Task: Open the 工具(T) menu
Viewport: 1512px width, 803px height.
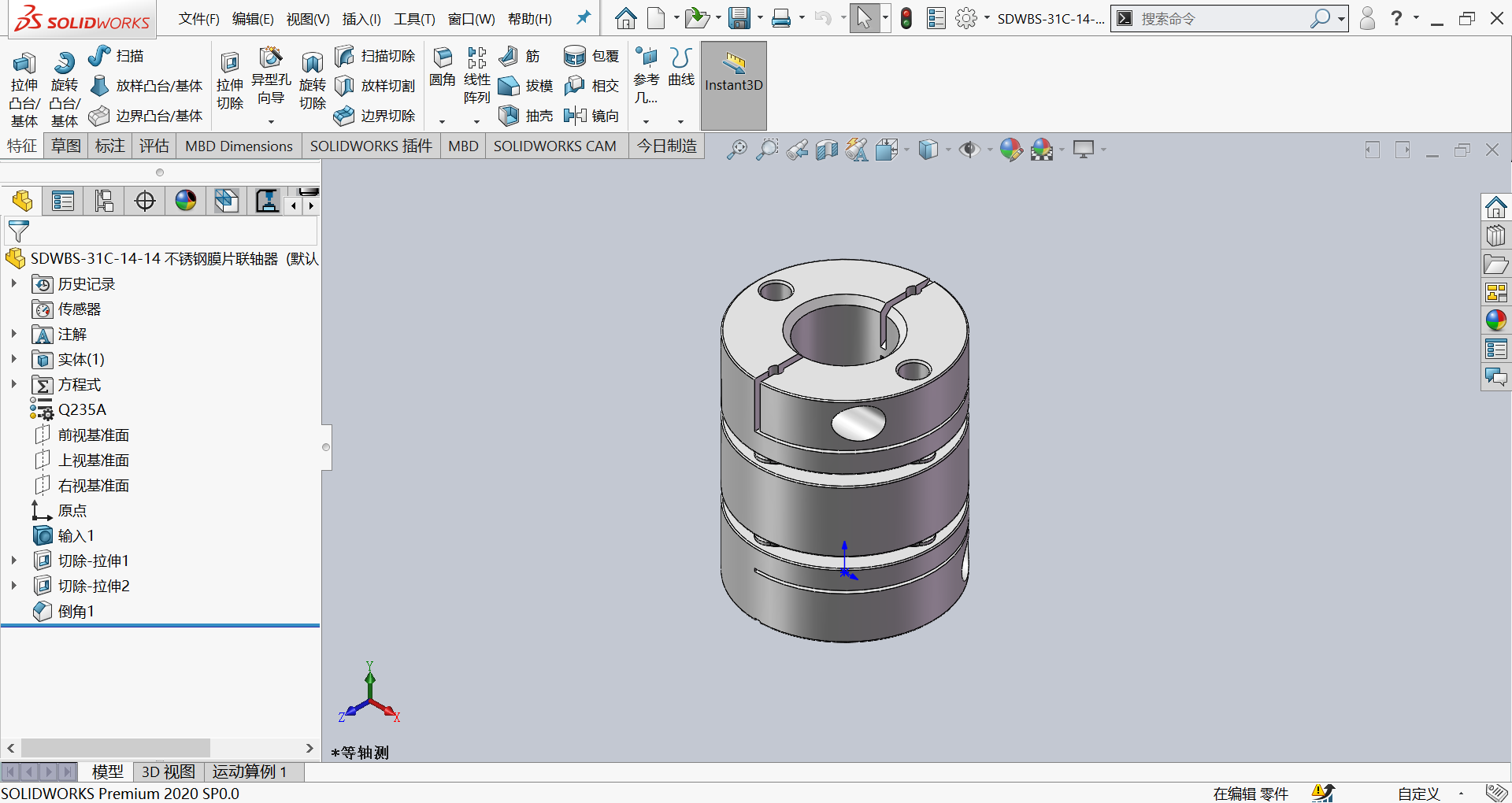Action: [x=414, y=19]
